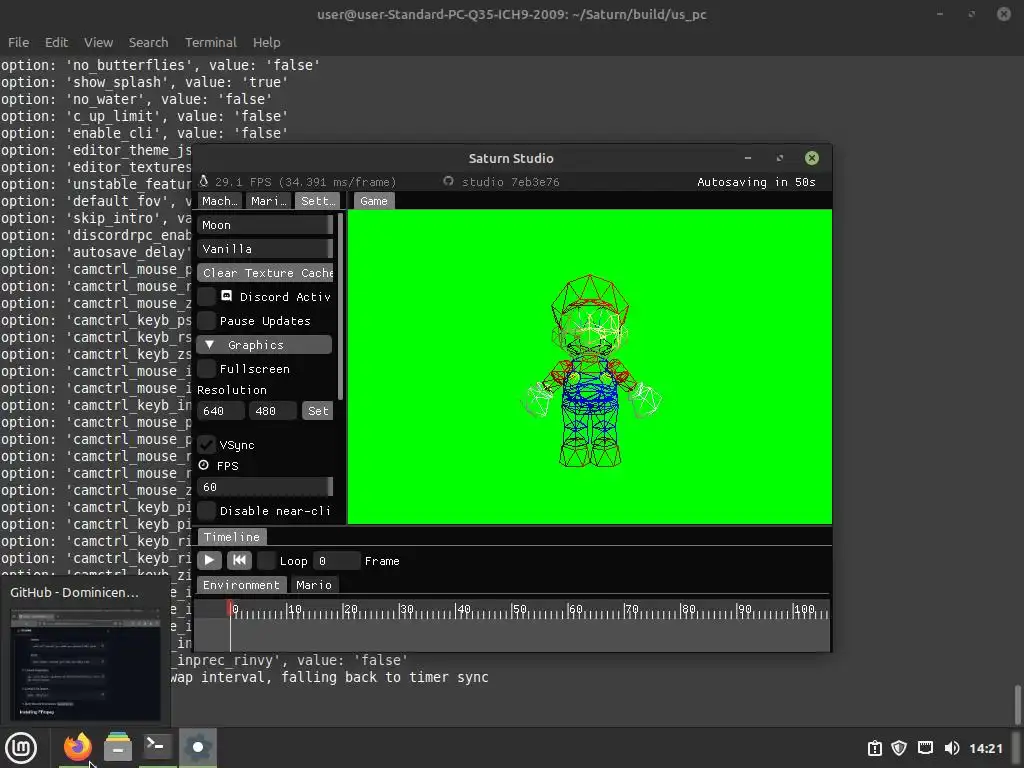Open the Linux Mint start menu

coord(21,748)
